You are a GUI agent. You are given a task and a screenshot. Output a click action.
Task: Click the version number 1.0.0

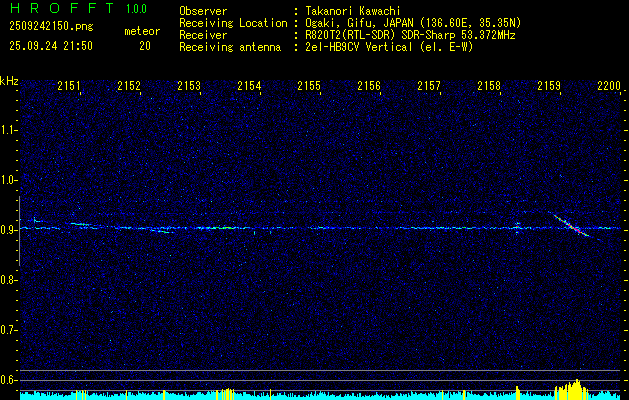pyautogui.click(x=136, y=9)
